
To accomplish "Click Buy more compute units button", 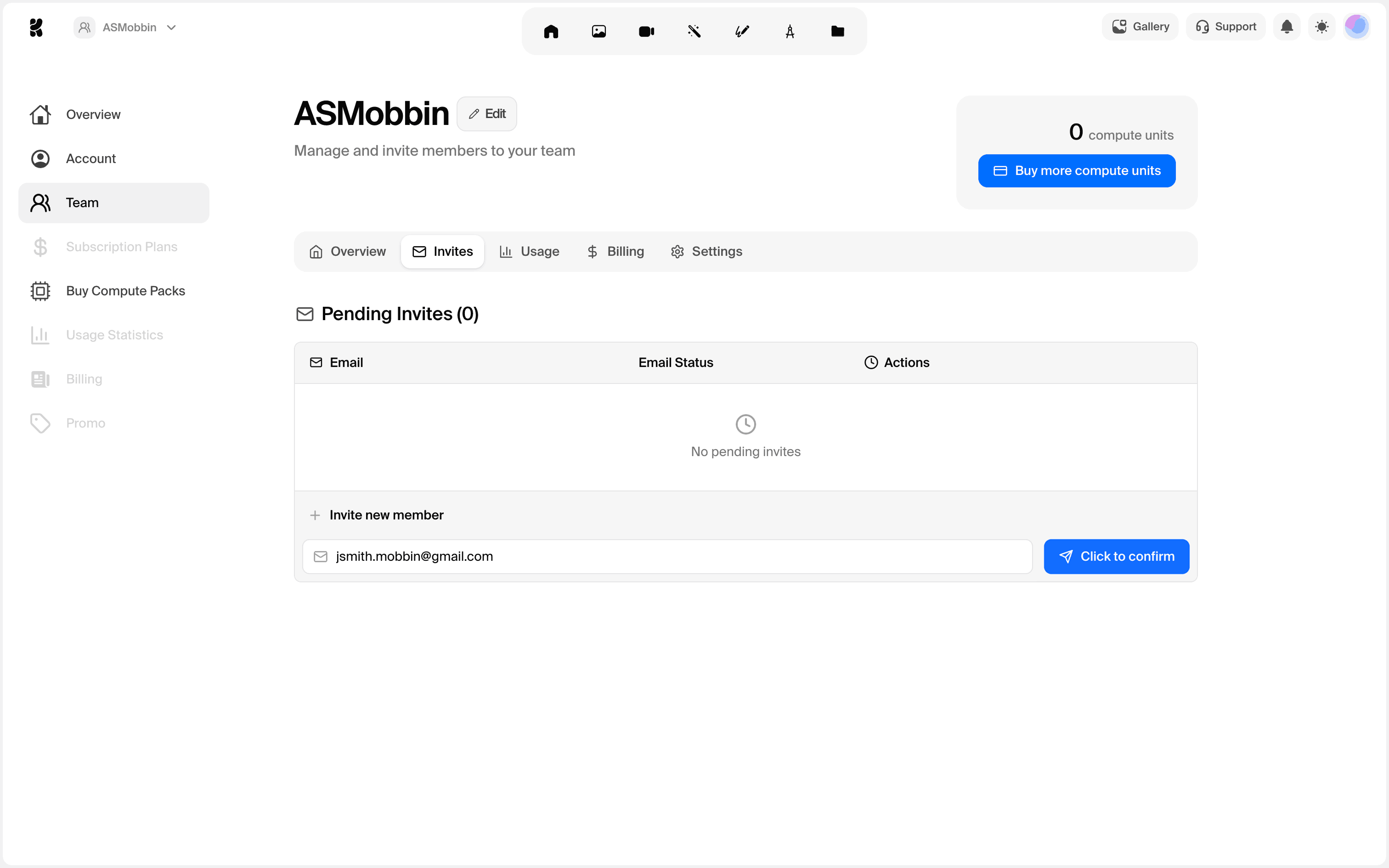I will [1077, 170].
